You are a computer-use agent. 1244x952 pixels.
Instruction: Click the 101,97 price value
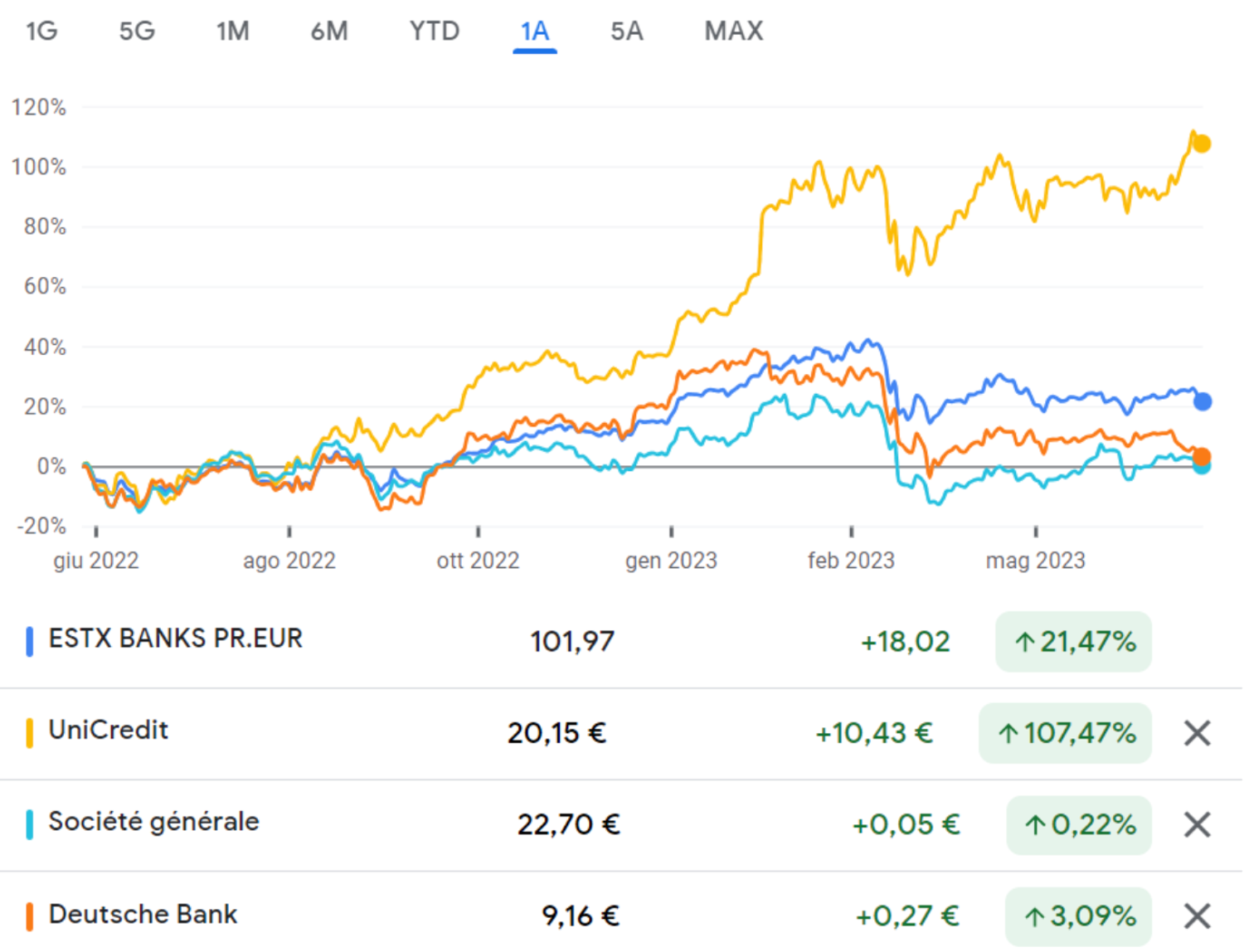click(572, 642)
